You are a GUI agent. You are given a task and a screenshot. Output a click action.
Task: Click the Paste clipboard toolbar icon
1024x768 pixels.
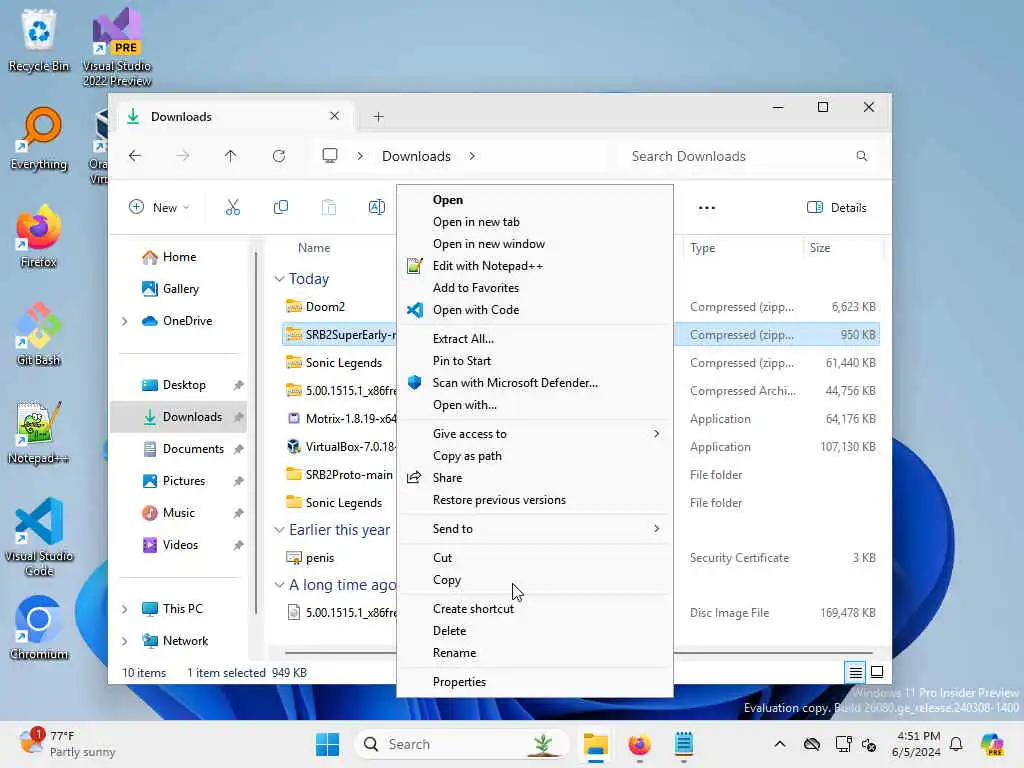[328, 208]
